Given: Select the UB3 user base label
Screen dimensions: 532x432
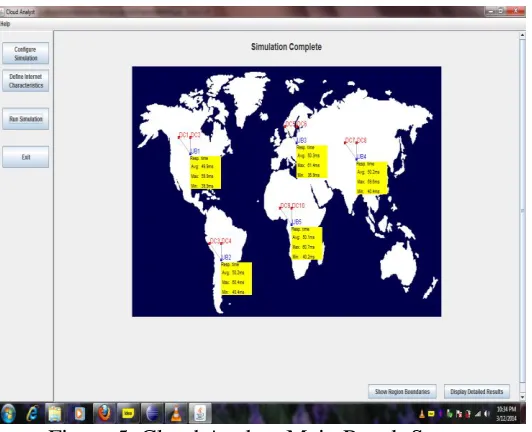Looking at the screenshot, I should (x=302, y=140).
